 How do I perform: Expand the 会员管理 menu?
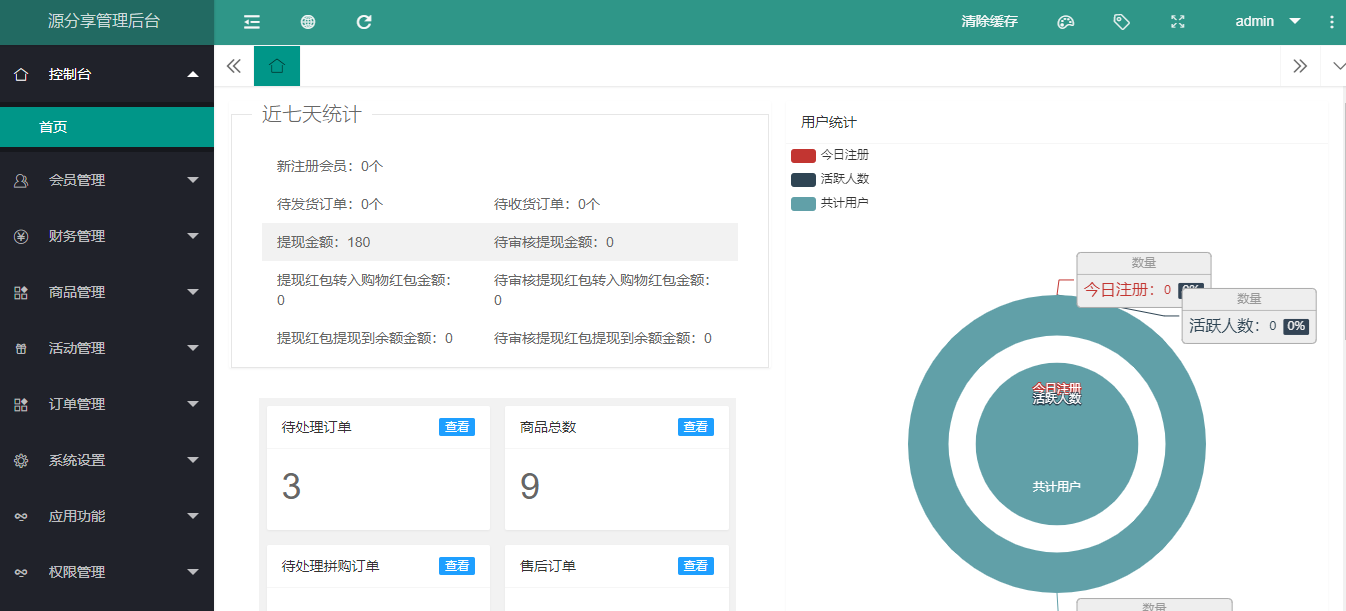click(x=193, y=180)
